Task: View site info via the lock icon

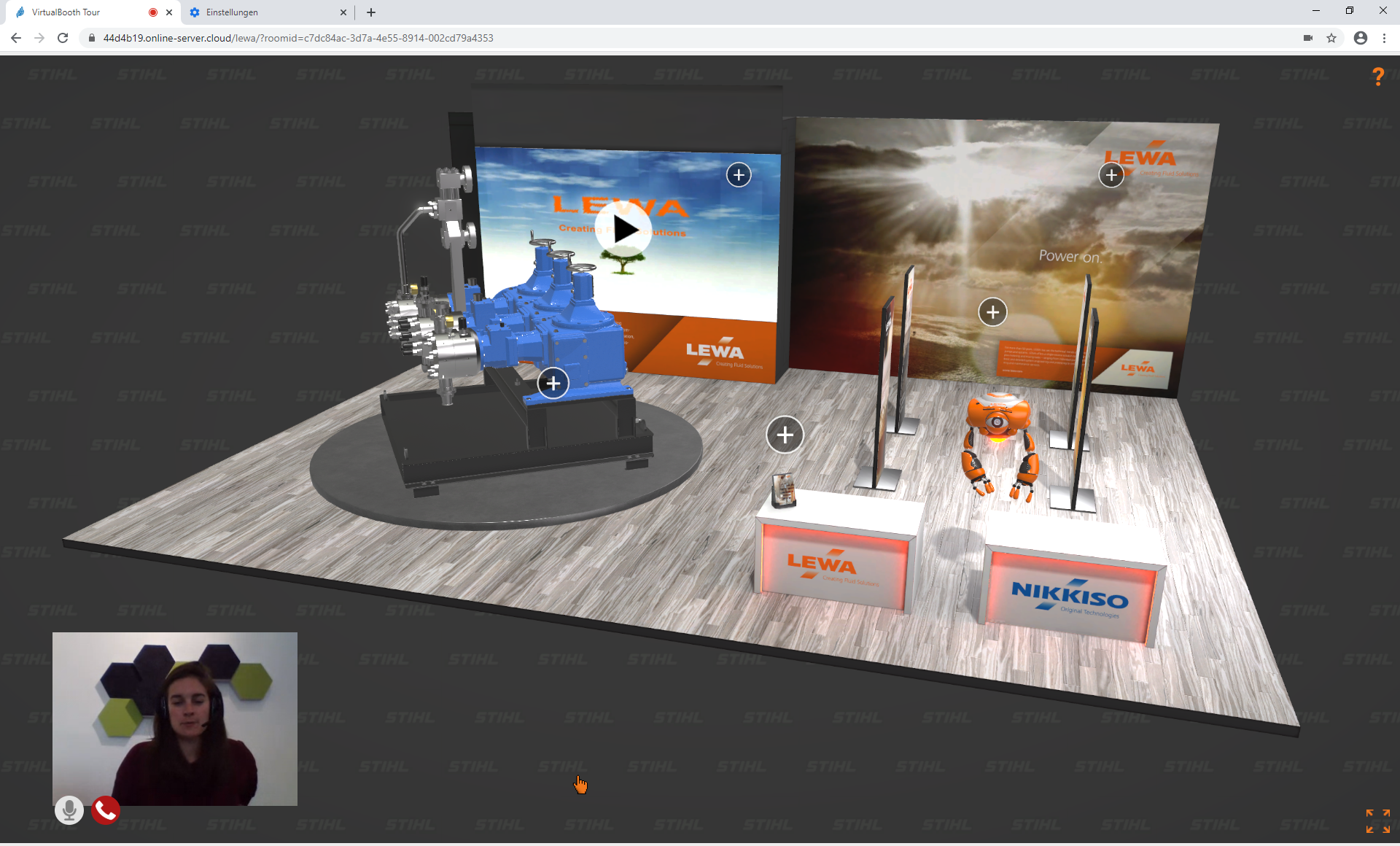Action: click(x=92, y=38)
